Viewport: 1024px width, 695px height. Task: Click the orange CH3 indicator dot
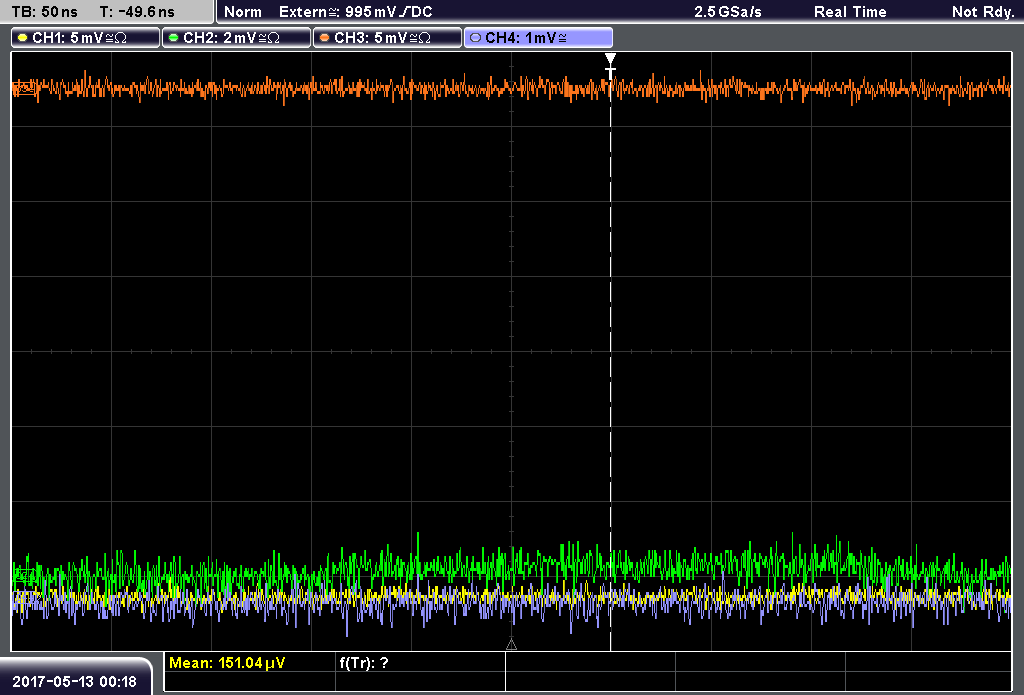[x=325, y=38]
